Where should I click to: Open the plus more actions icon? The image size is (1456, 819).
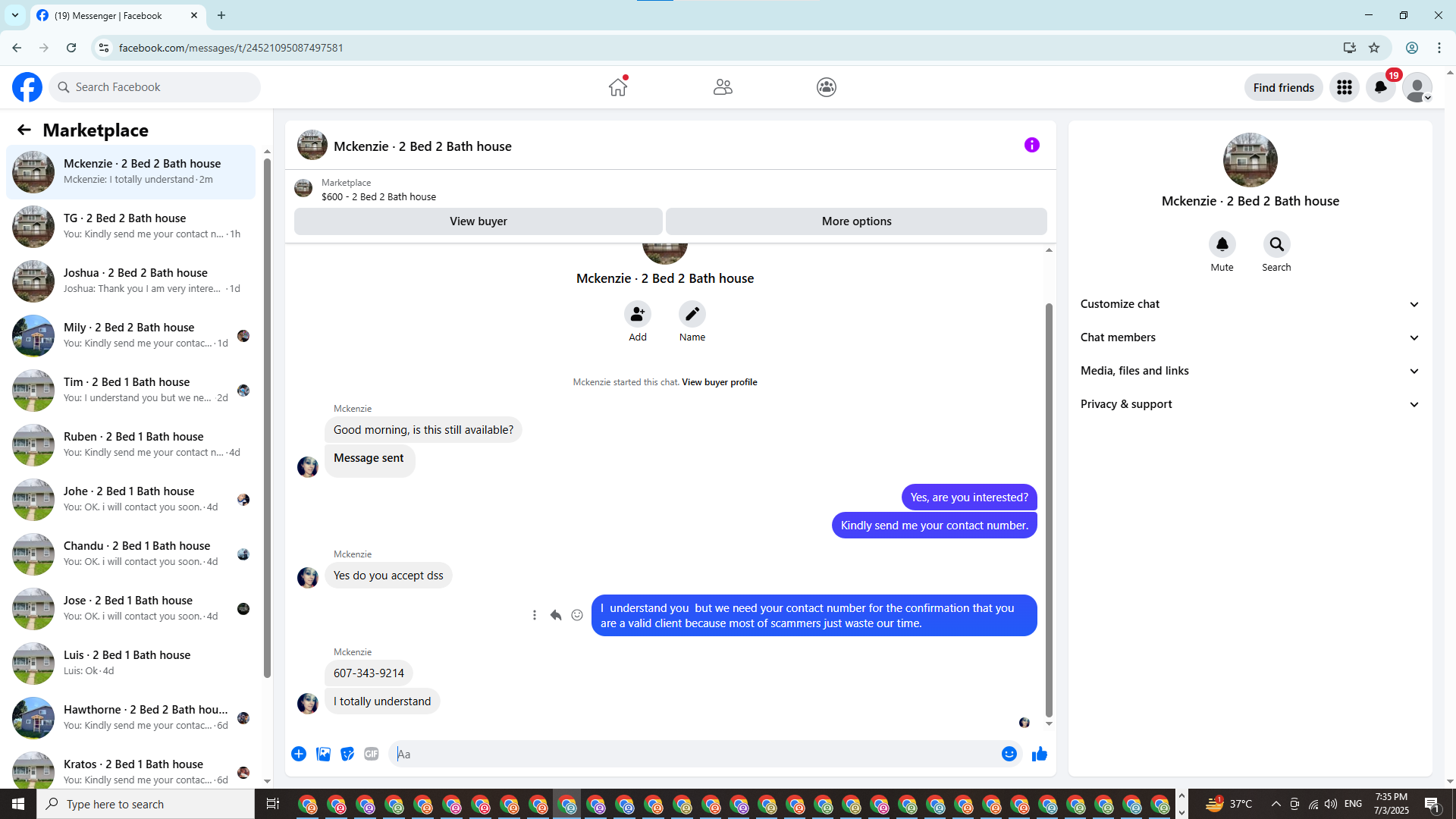(x=299, y=754)
